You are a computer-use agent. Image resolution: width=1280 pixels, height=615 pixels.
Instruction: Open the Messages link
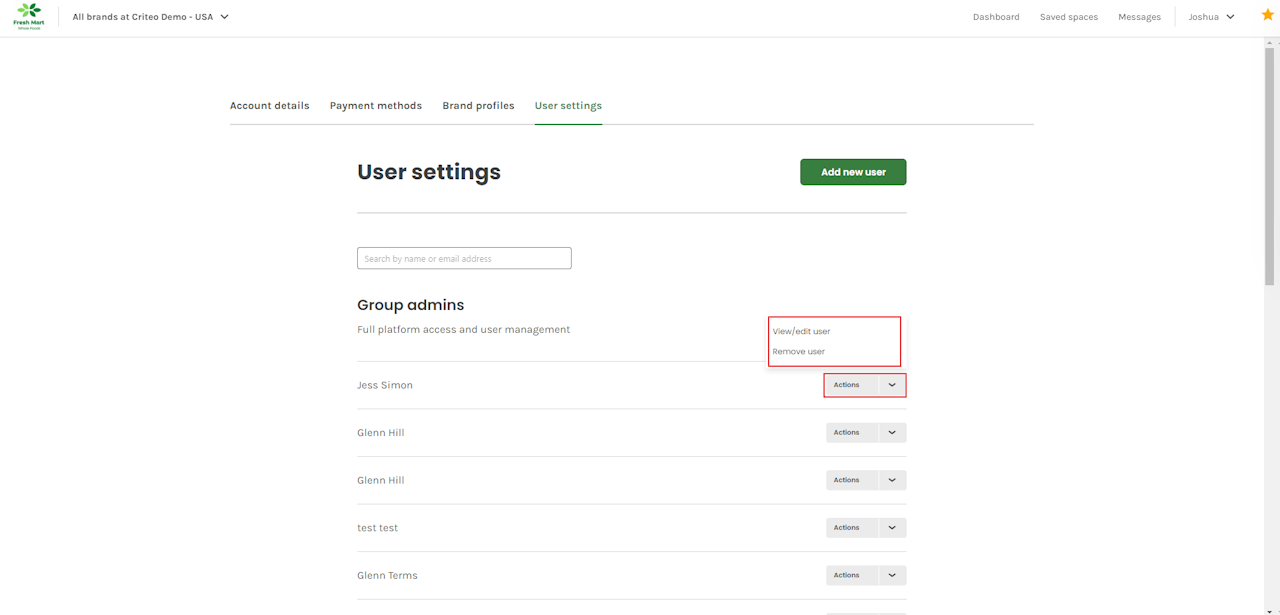(1139, 17)
